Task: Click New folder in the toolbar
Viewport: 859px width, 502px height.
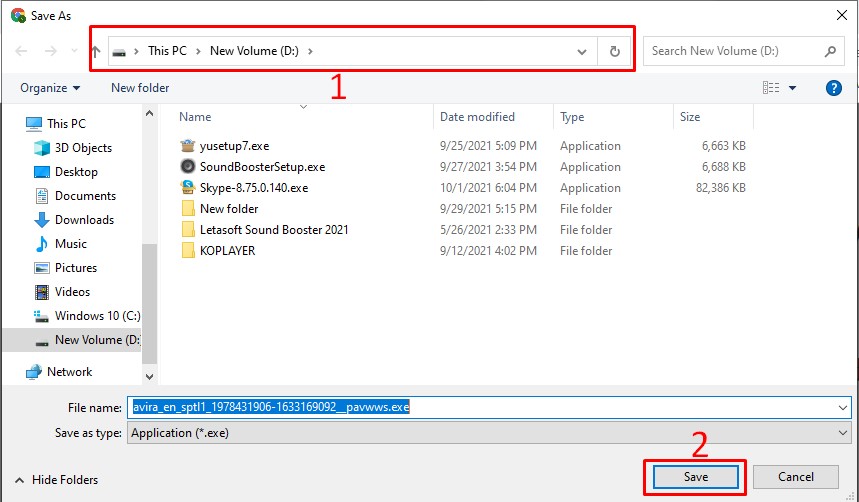Action: click(x=140, y=88)
